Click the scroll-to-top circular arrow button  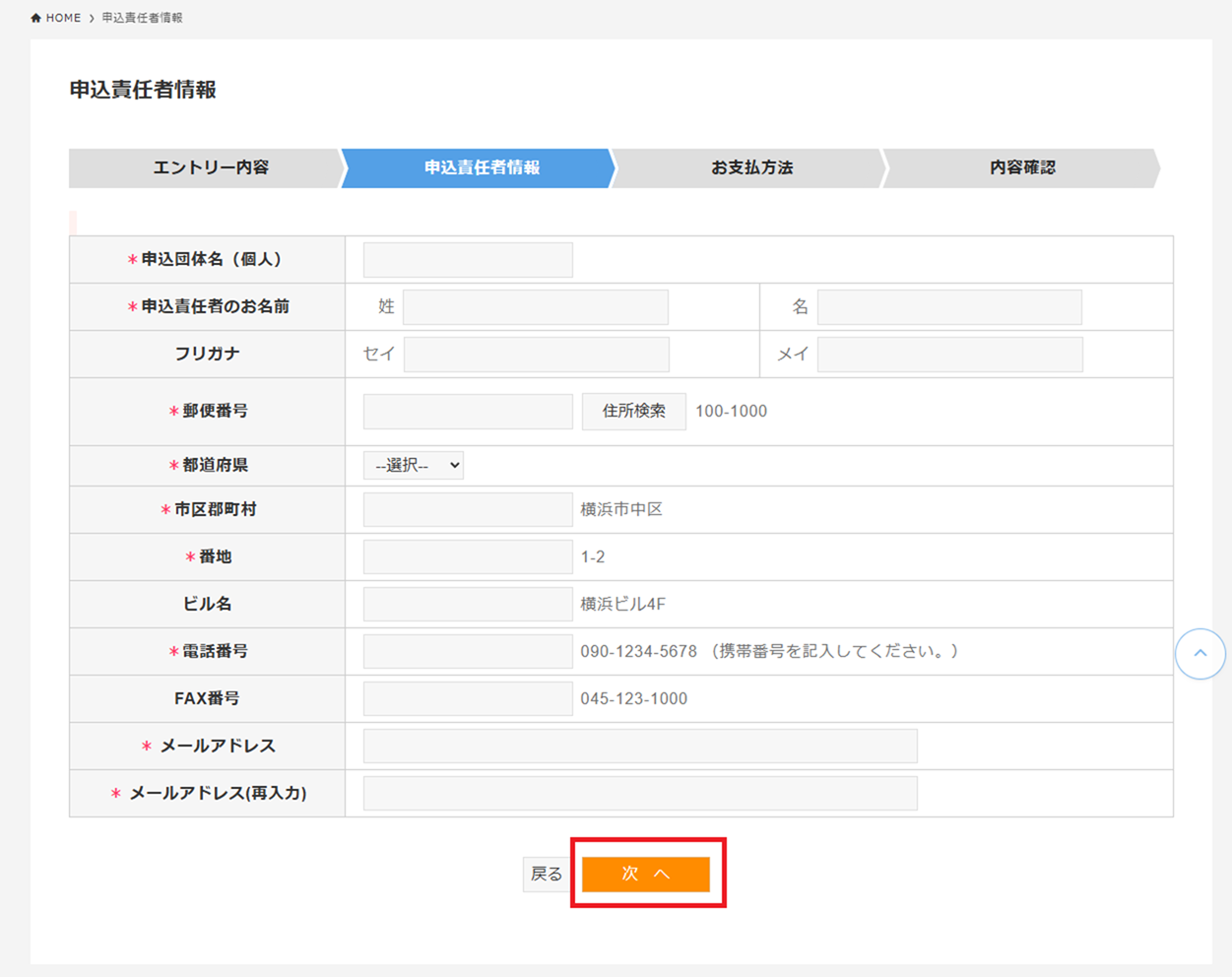pos(1200,653)
